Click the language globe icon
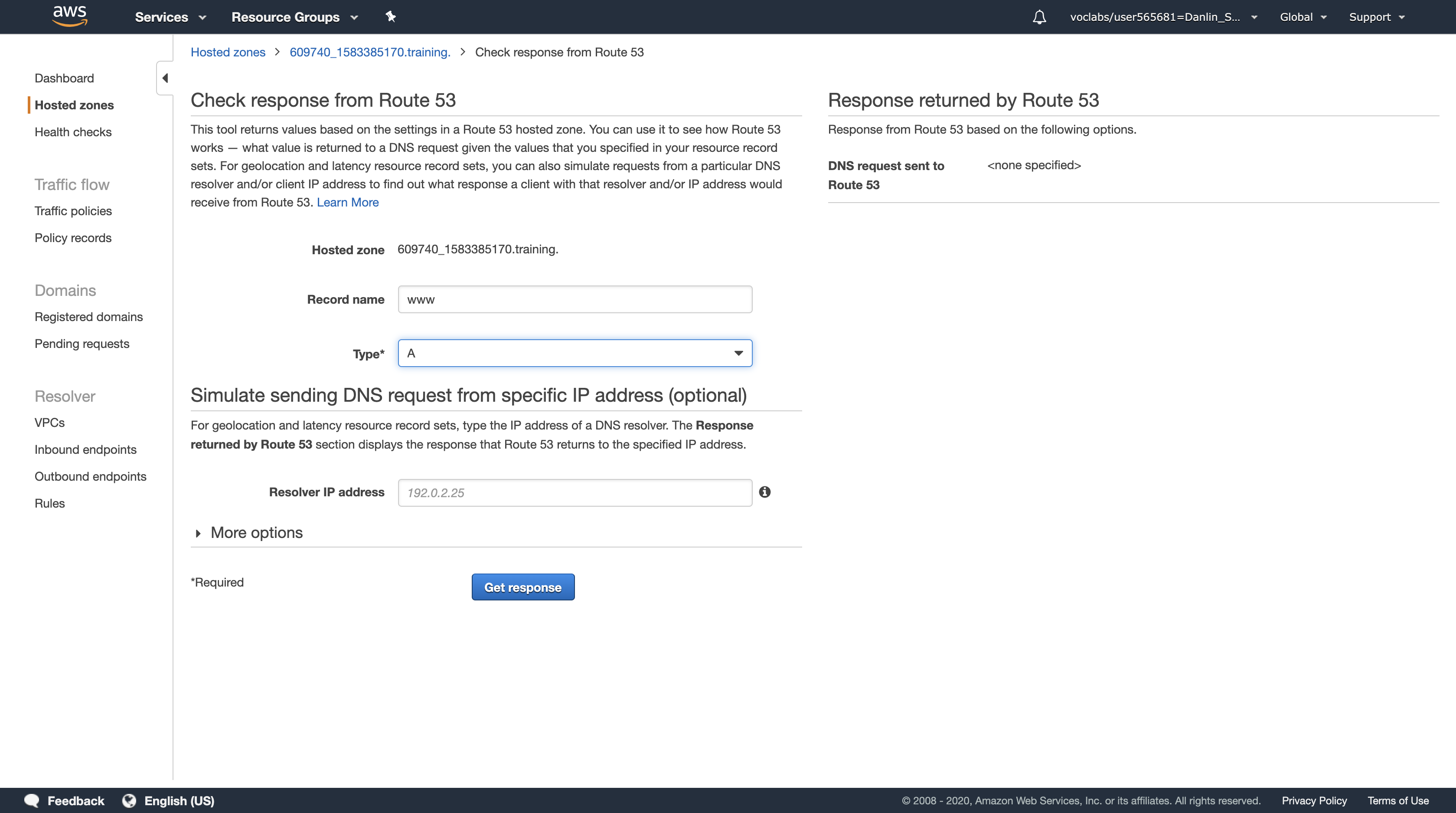The width and height of the screenshot is (1456, 813). pyautogui.click(x=130, y=800)
